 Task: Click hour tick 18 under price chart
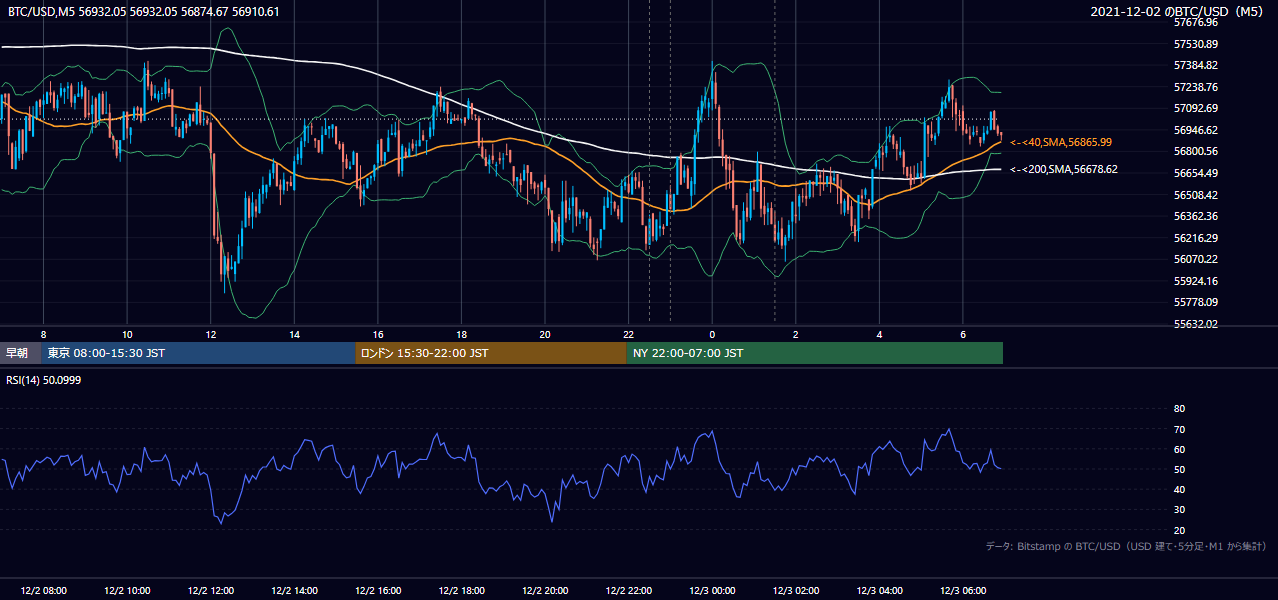[461, 334]
